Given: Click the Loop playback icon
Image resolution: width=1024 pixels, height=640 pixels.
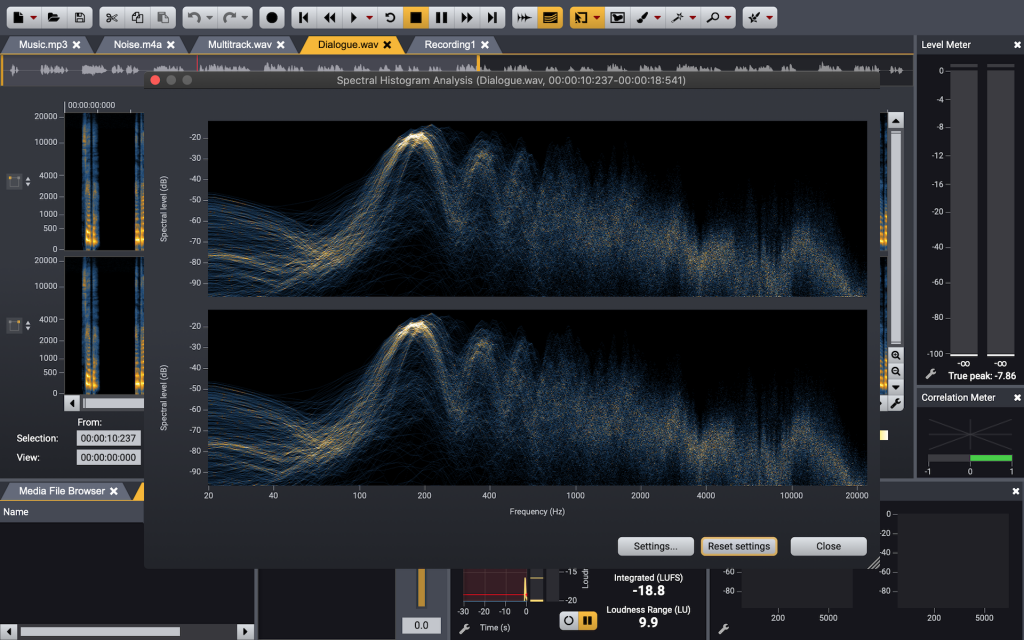Looking at the screenshot, I should tap(391, 18).
